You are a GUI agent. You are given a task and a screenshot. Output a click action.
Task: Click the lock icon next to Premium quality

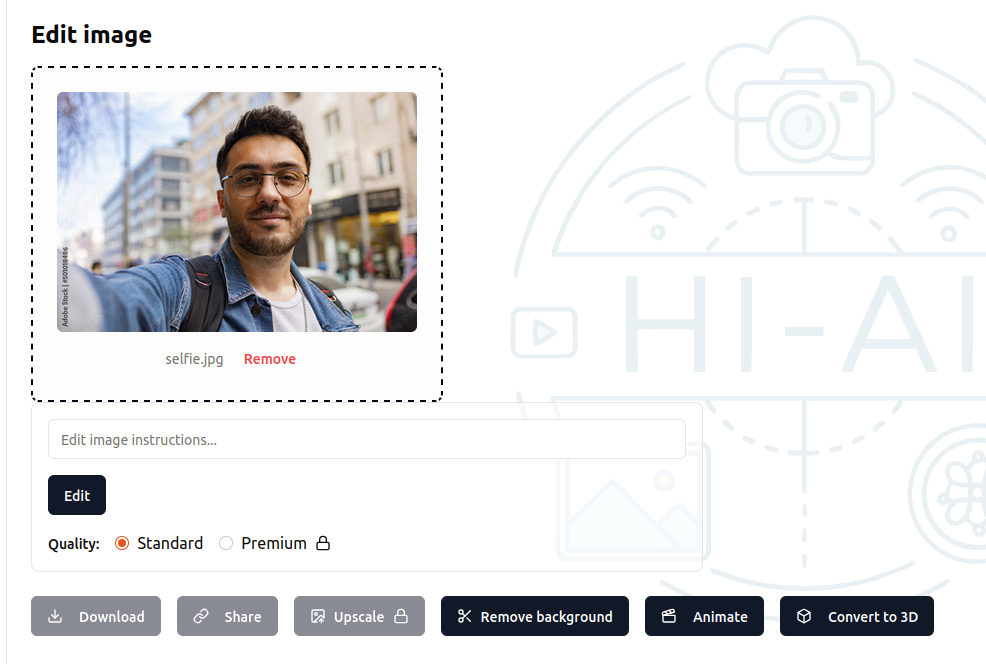(322, 543)
